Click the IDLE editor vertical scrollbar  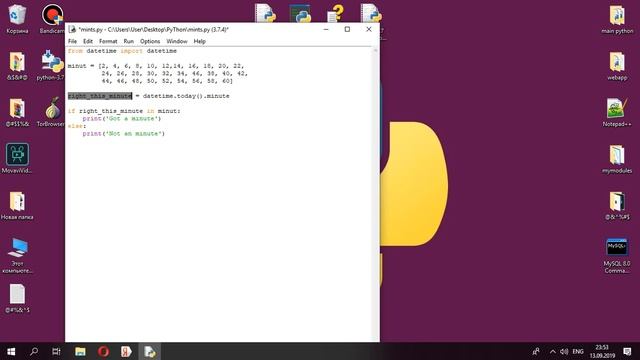pos(376,194)
